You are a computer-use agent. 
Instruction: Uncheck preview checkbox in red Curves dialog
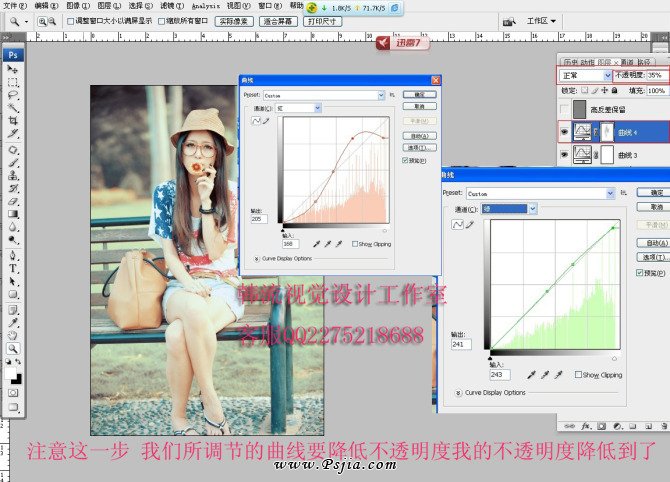(405, 160)
